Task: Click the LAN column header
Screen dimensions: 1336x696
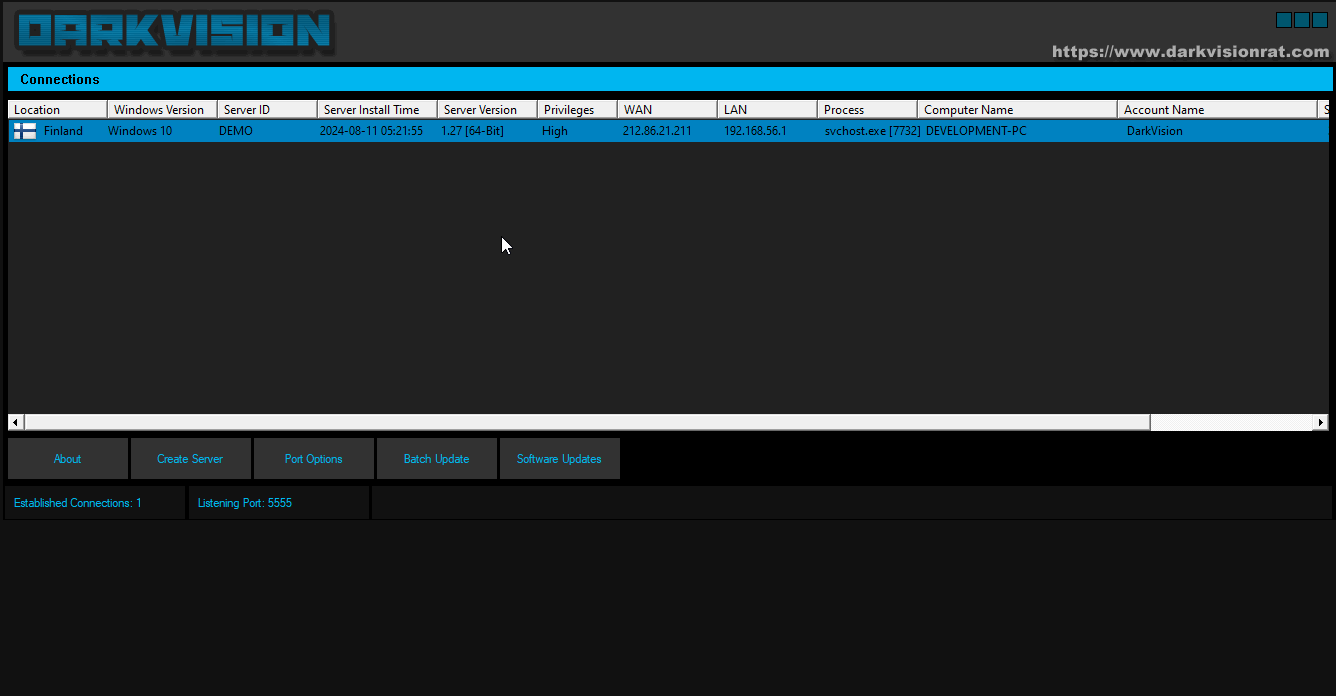Action: (x=767, y=109)
